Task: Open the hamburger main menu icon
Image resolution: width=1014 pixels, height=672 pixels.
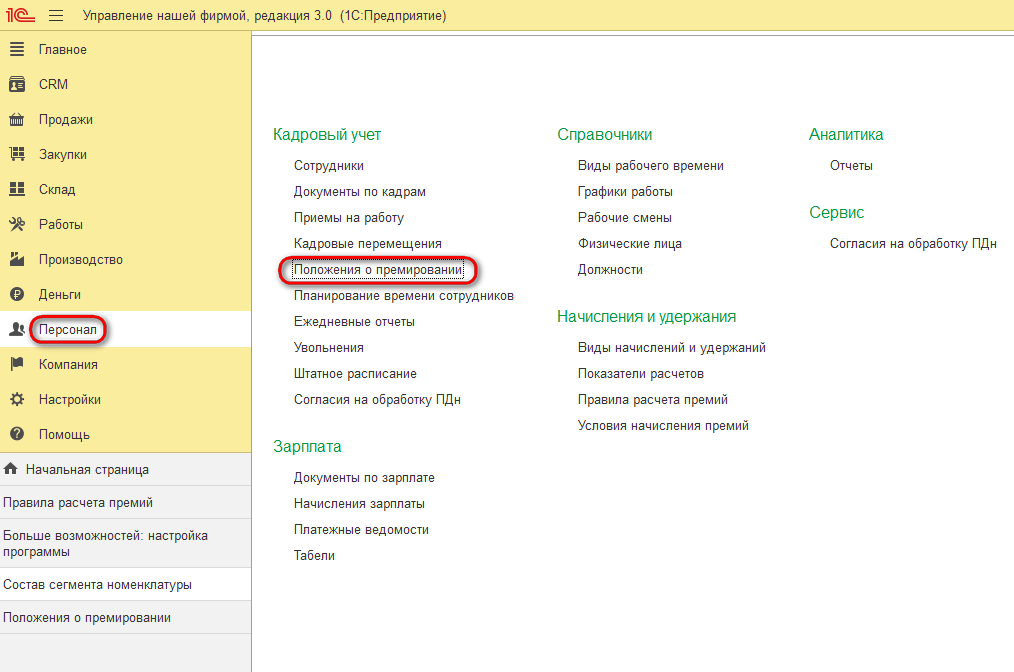Action: tap(56, 16)
